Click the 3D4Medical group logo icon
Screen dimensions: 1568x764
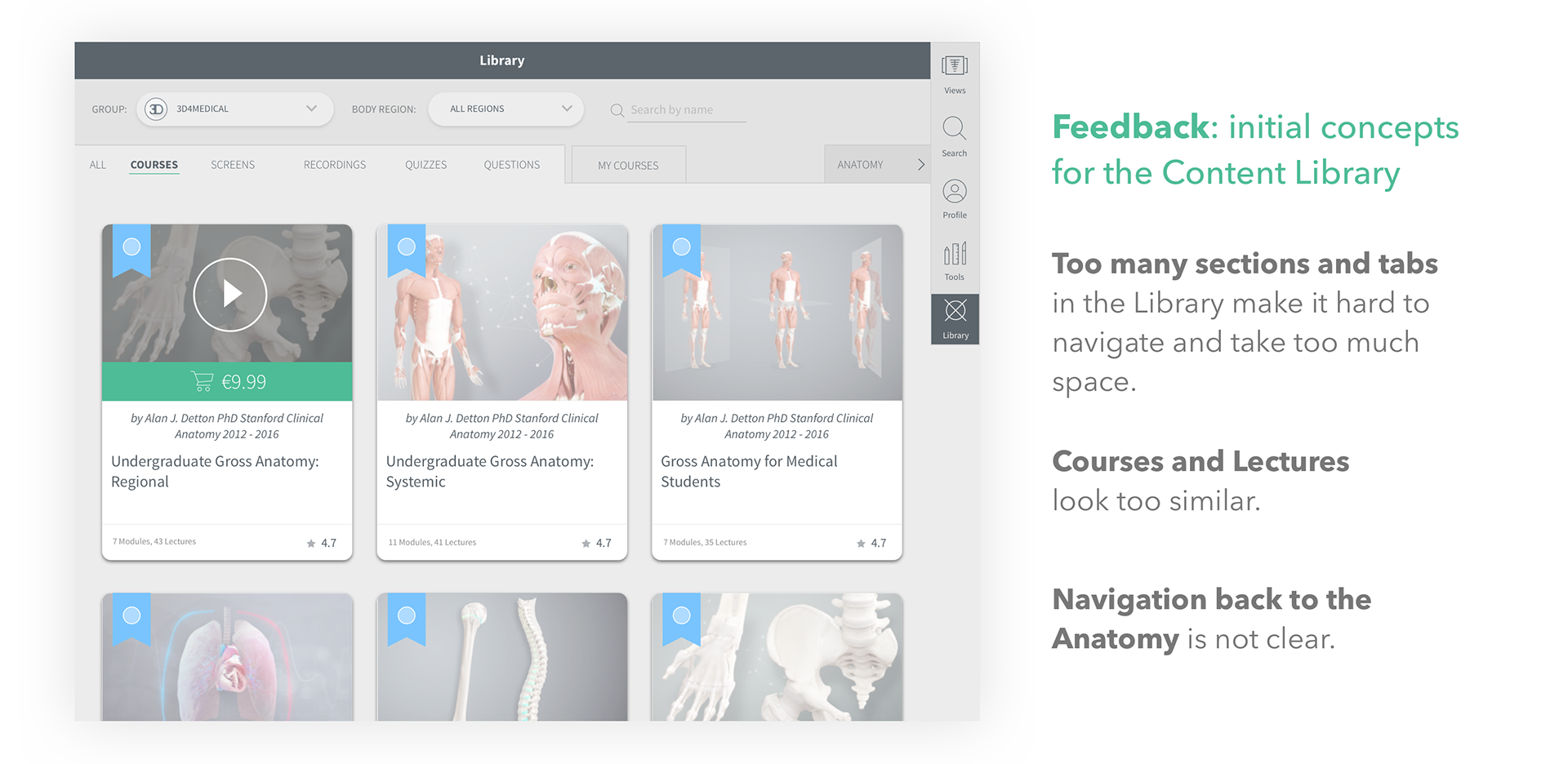pos(156,109)
